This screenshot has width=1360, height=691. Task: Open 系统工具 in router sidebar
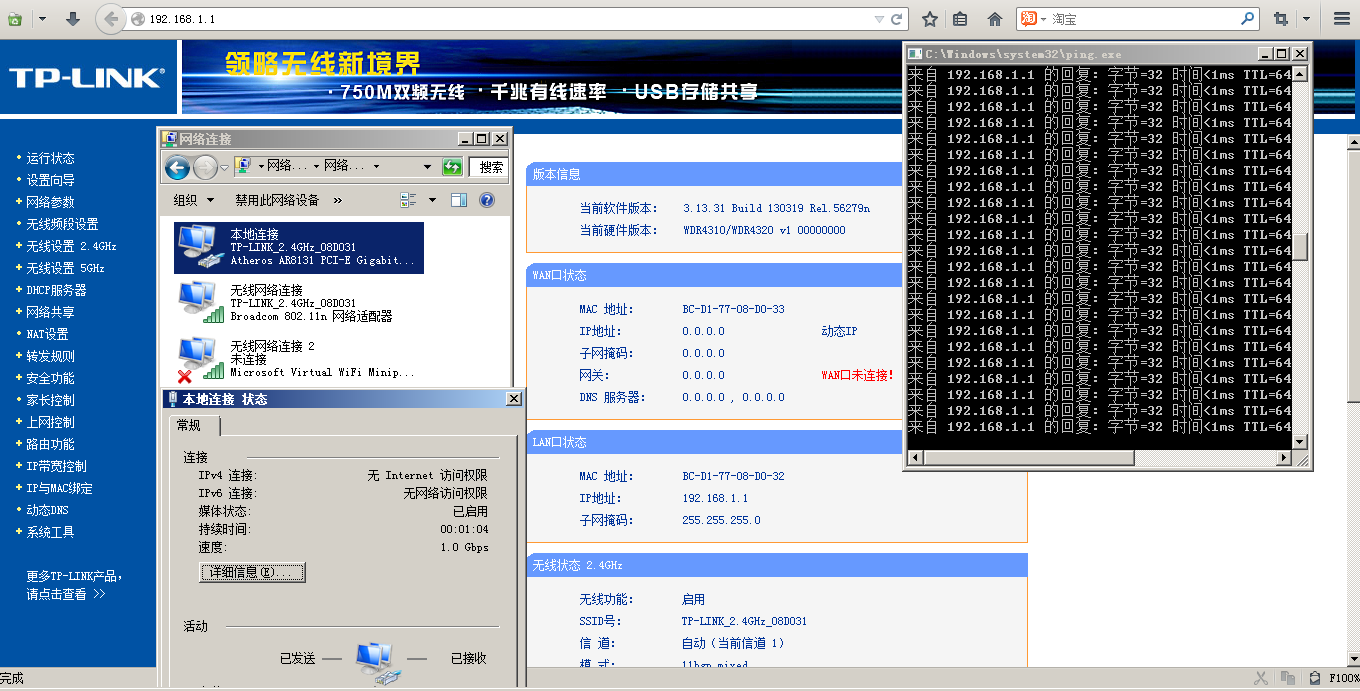click(x=50, y=532)
